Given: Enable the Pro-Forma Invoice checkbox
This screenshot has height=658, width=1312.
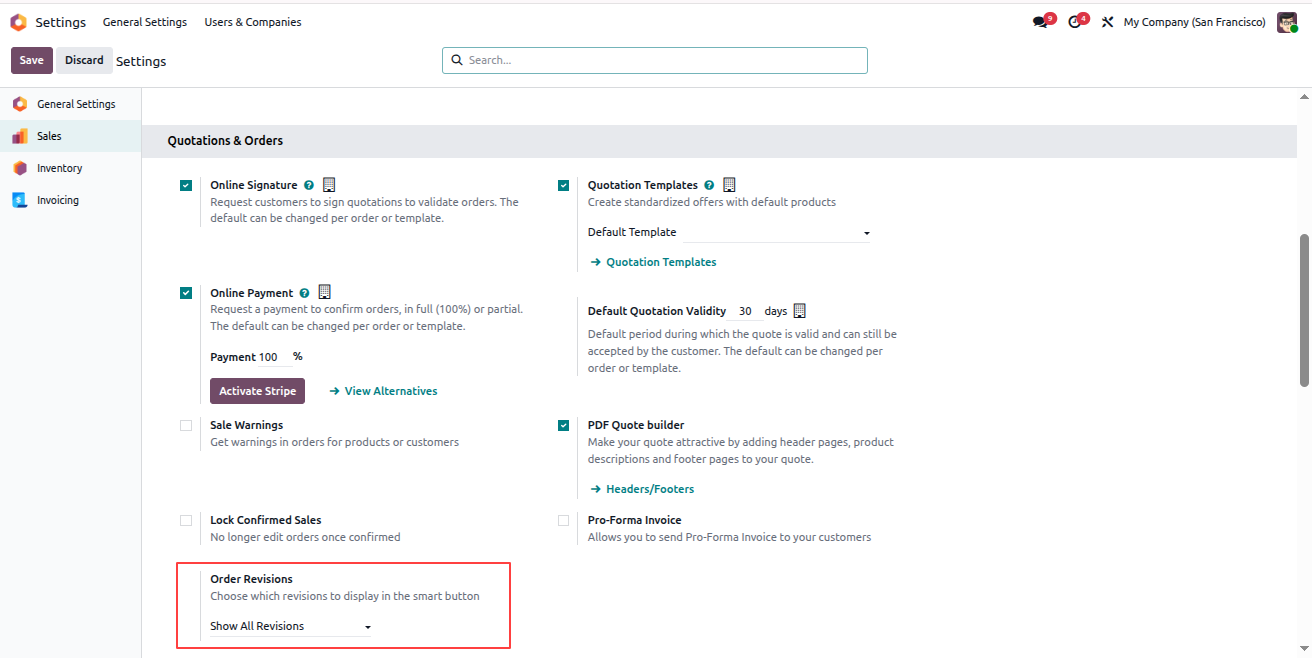Looking at the screenshot, I should click(564, 520).
